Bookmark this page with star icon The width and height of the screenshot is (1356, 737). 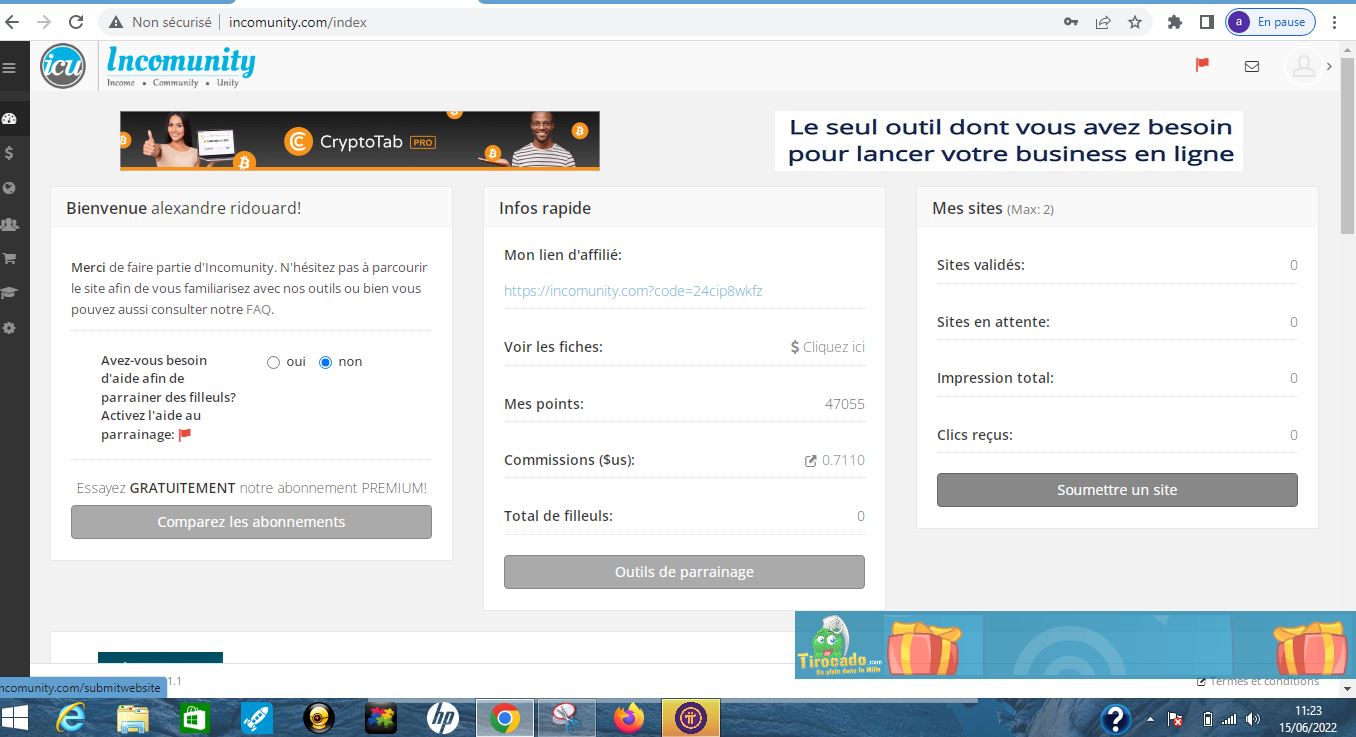click(1134, 21)
